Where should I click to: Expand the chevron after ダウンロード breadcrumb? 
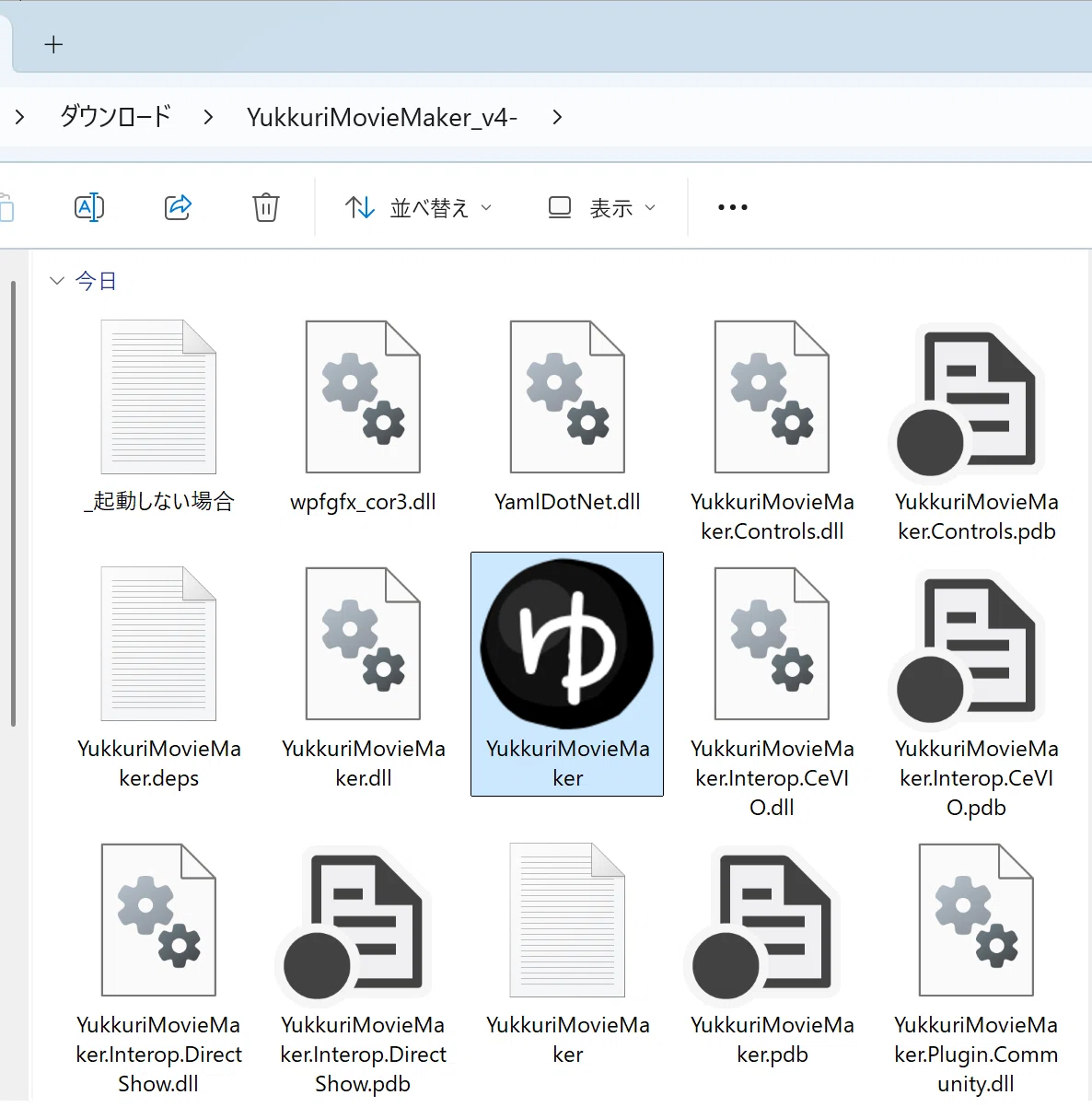tap(209, 117)
